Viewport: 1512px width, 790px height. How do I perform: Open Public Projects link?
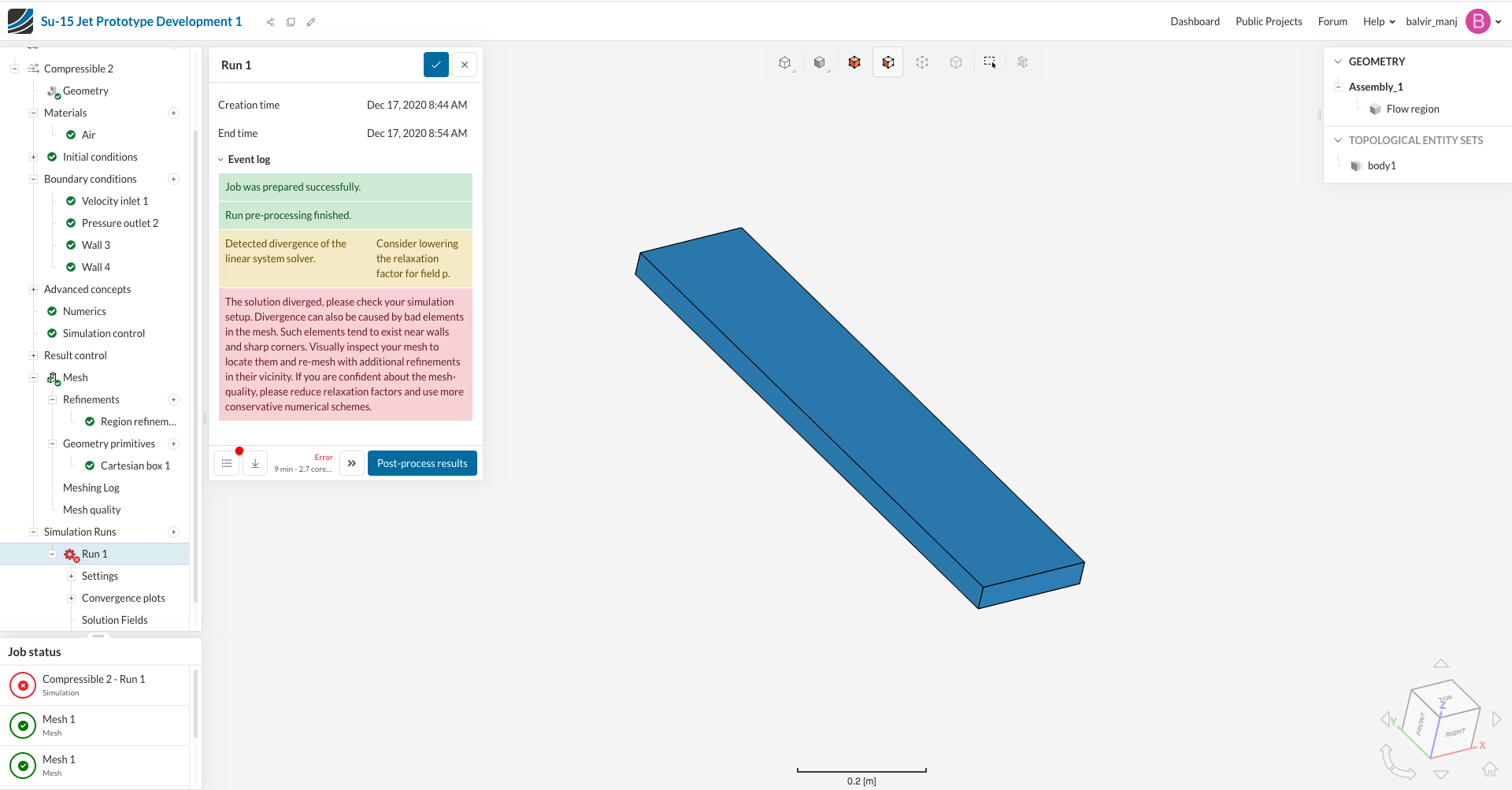1269,21
